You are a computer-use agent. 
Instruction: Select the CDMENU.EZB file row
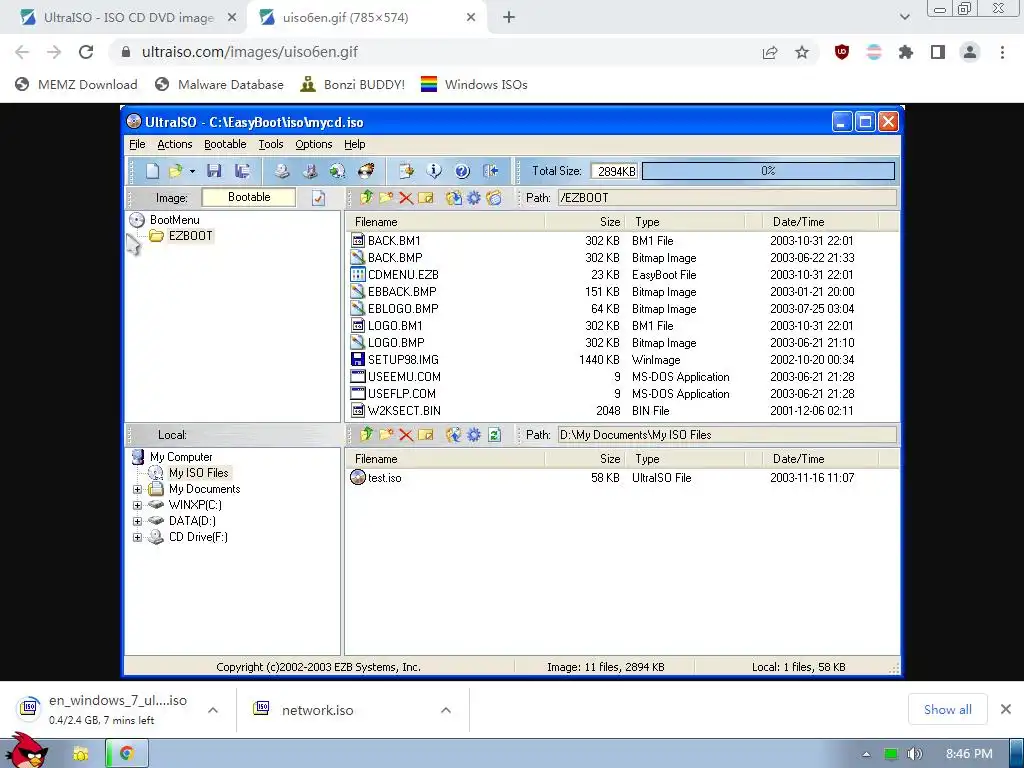click(622, 275)
